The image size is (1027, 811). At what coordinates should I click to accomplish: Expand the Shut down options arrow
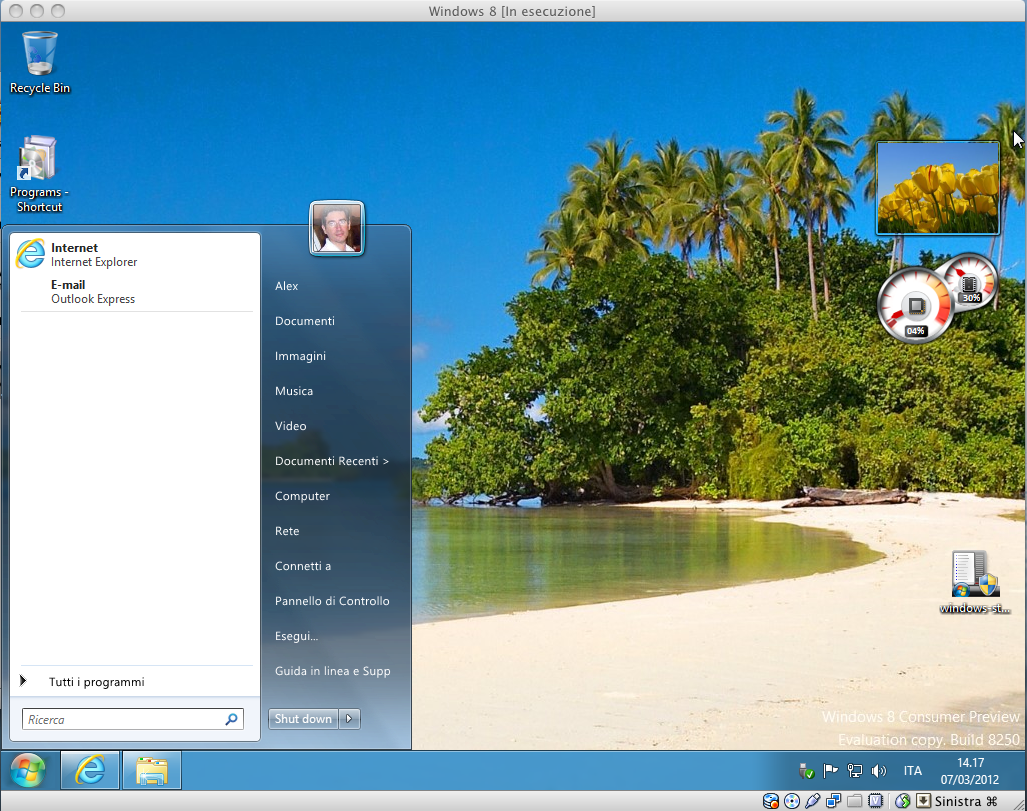(349, 719)
